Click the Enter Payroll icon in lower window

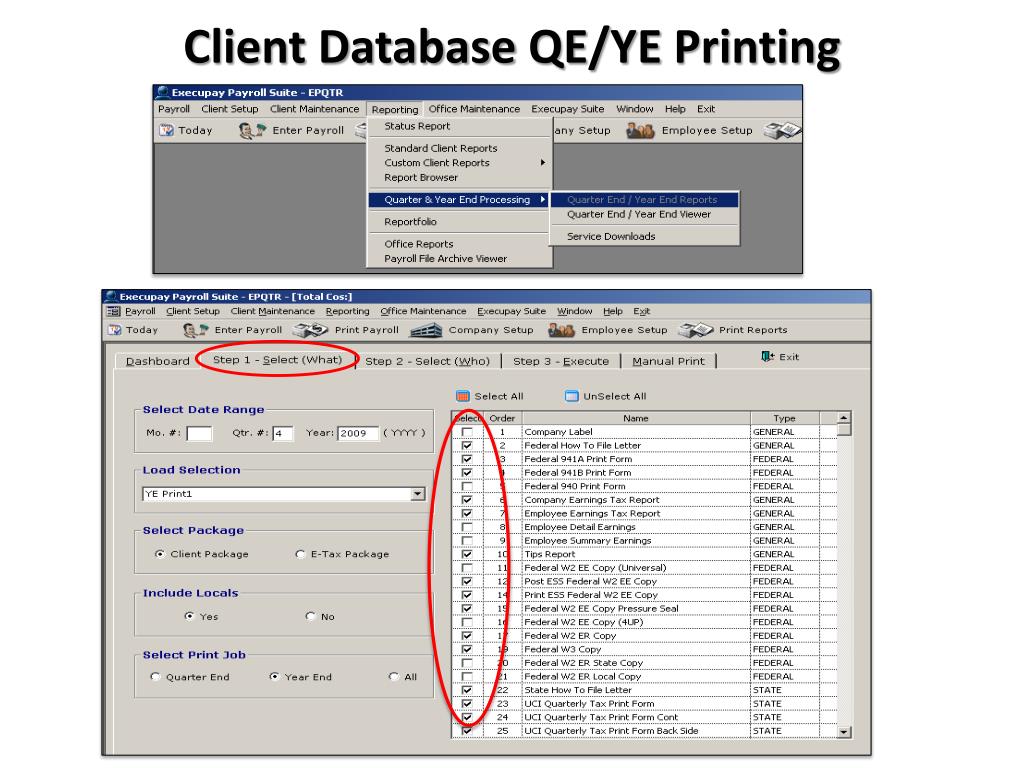[195, 330]
